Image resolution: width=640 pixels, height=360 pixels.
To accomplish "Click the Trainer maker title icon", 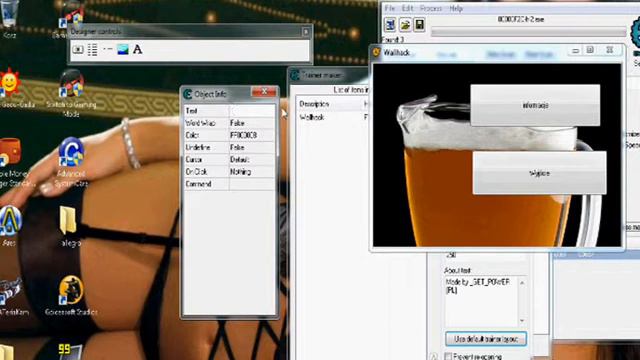I will pos(295,75).
